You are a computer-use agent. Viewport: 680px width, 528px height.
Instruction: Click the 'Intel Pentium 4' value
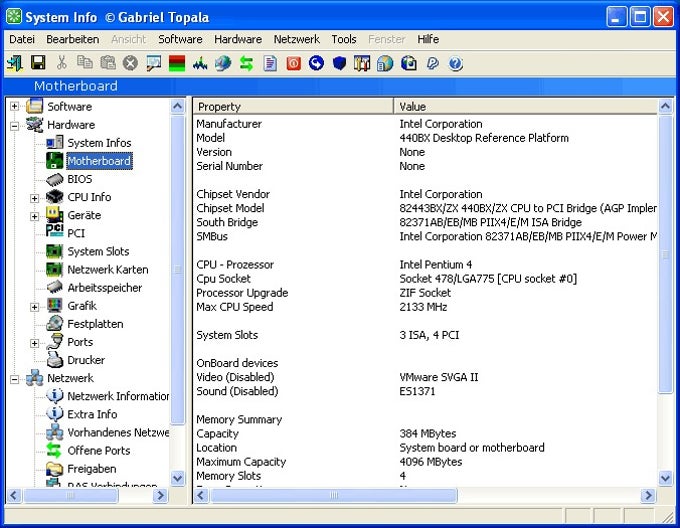point(435,264)
